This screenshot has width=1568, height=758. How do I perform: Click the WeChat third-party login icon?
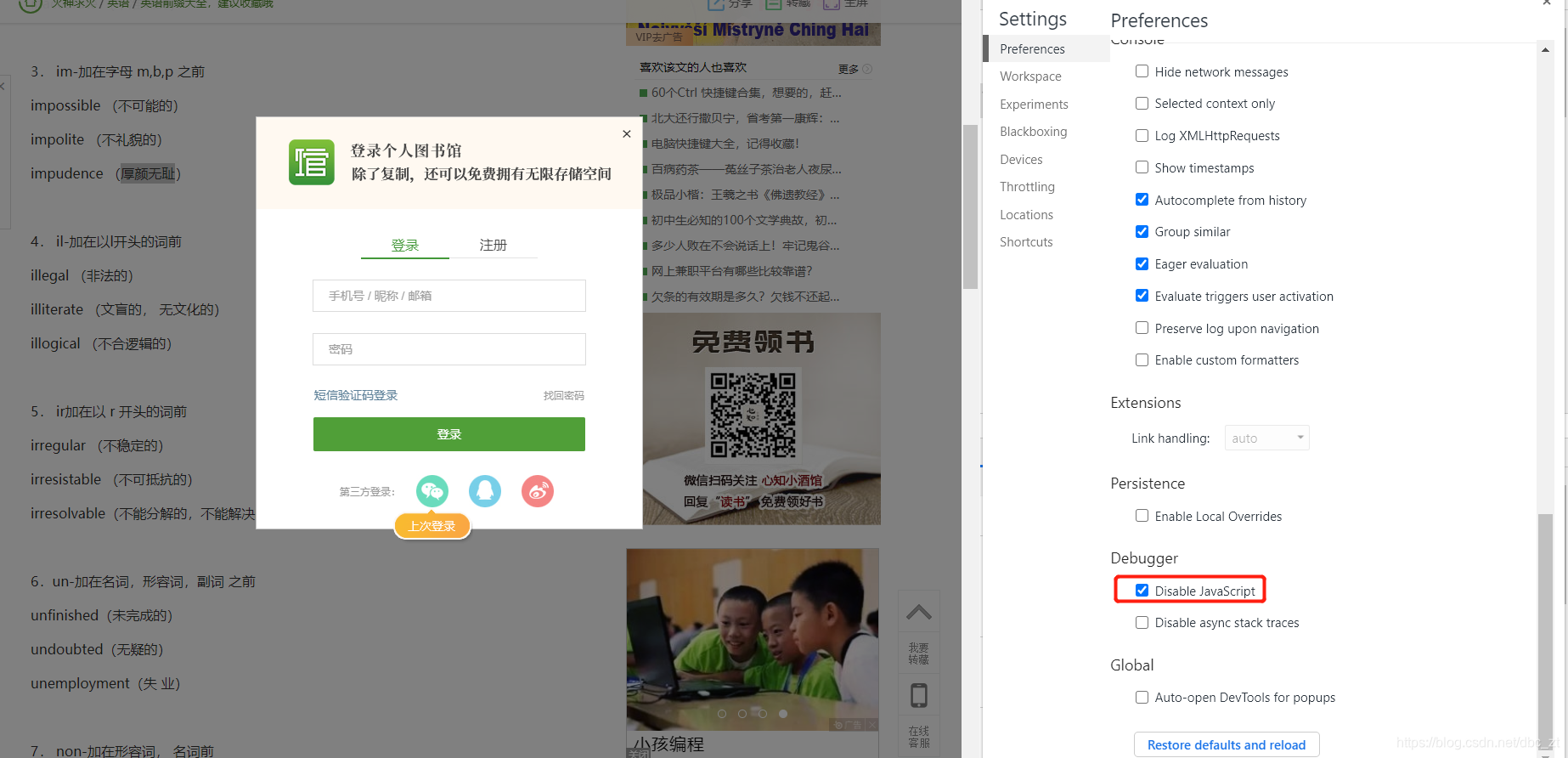click(432, 491)
